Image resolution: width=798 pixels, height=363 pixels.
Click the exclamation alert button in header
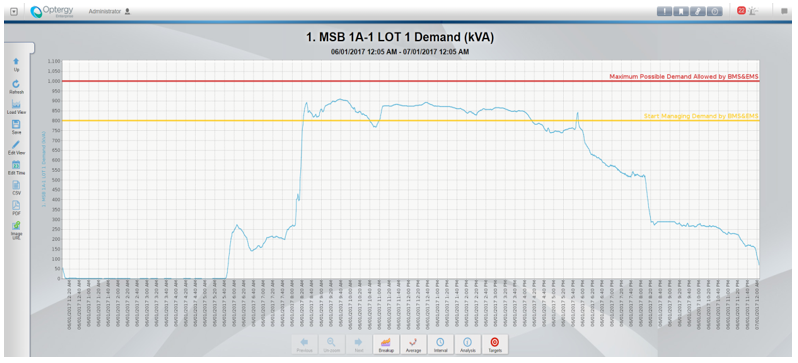(x=664, y=11)
